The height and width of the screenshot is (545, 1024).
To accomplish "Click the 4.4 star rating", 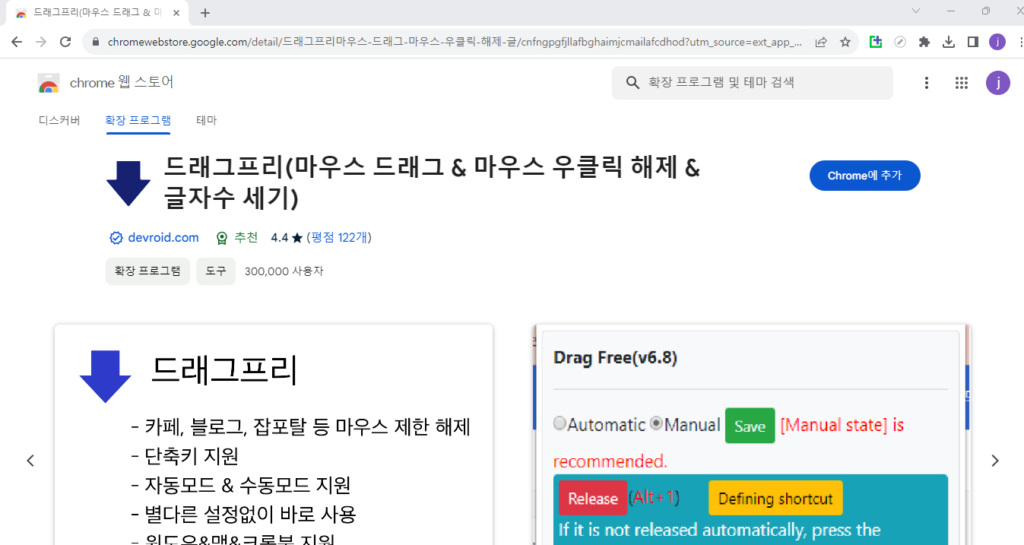I will click(x=287, y=238).
